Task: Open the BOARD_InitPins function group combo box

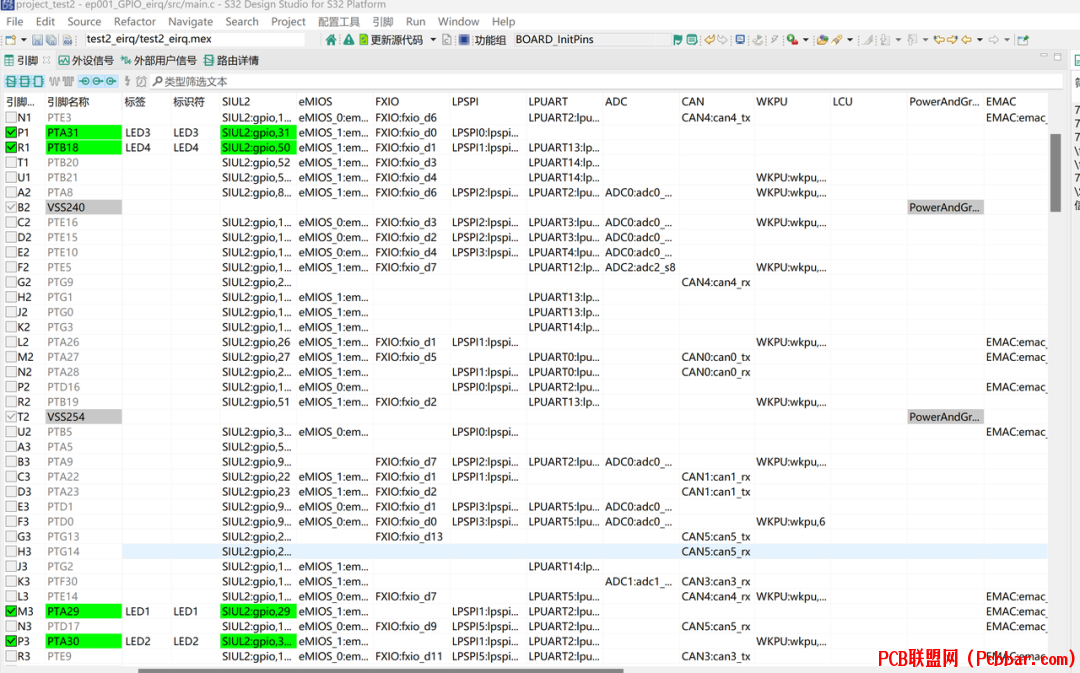Action: pos(591,40)
